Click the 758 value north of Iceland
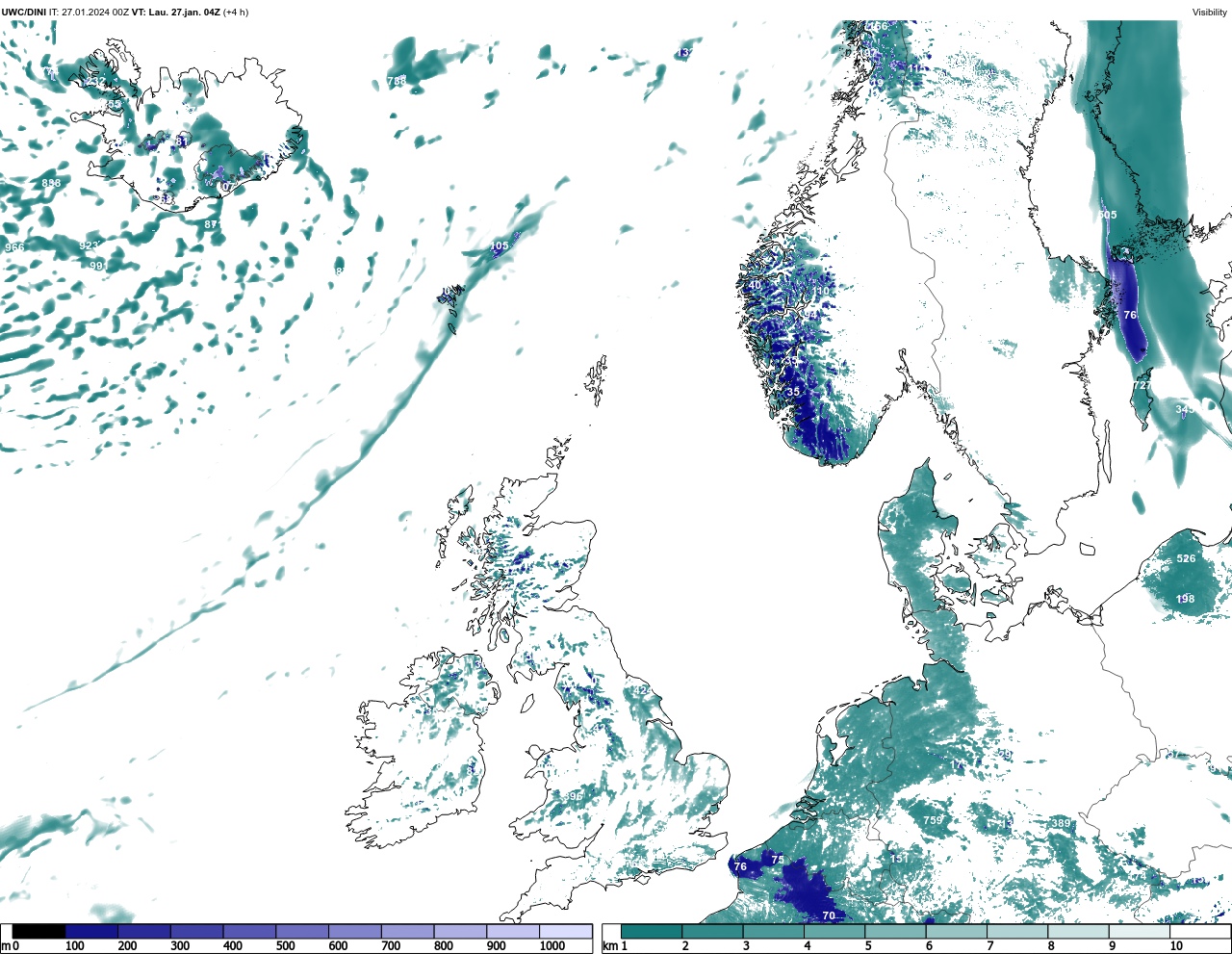 click(397, 81)
